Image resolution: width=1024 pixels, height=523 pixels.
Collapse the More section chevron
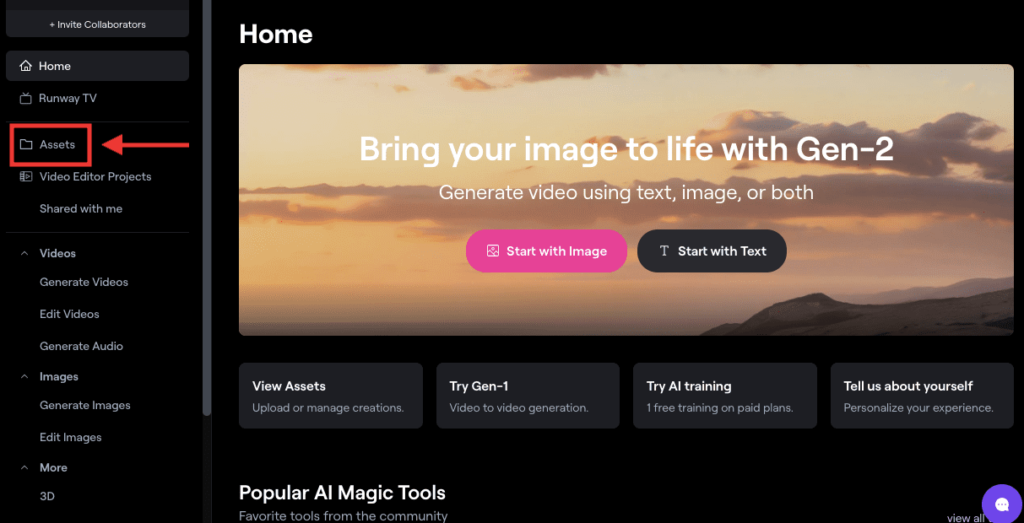(25, 468)
